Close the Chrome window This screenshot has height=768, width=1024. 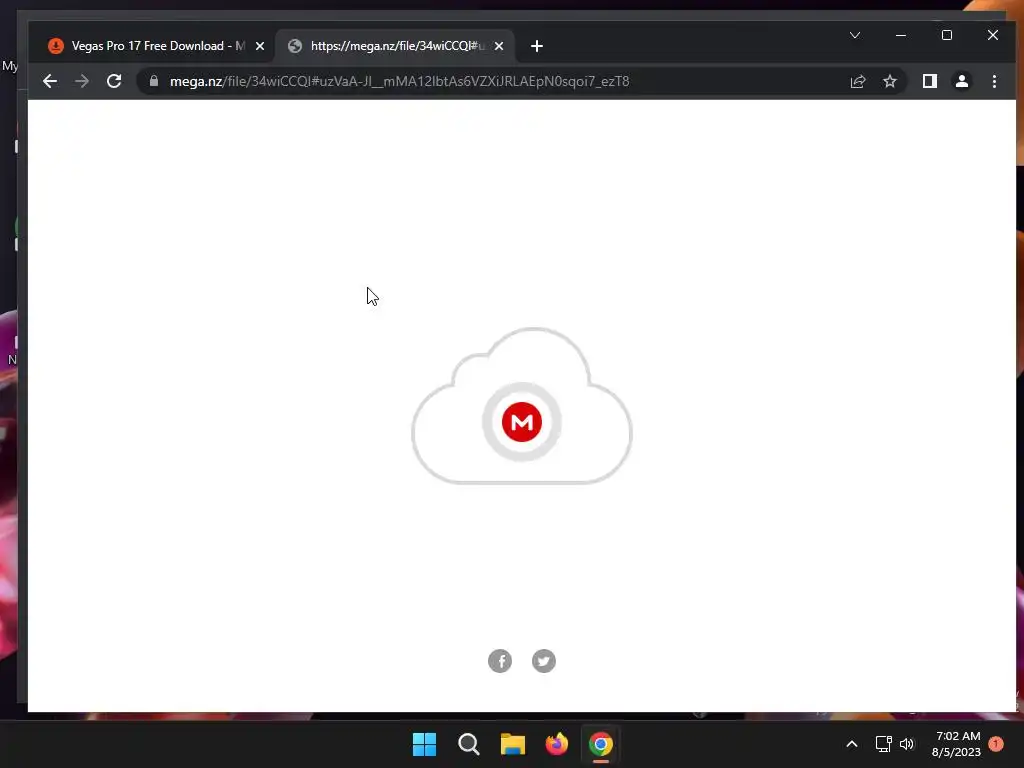tap(993, 35)
